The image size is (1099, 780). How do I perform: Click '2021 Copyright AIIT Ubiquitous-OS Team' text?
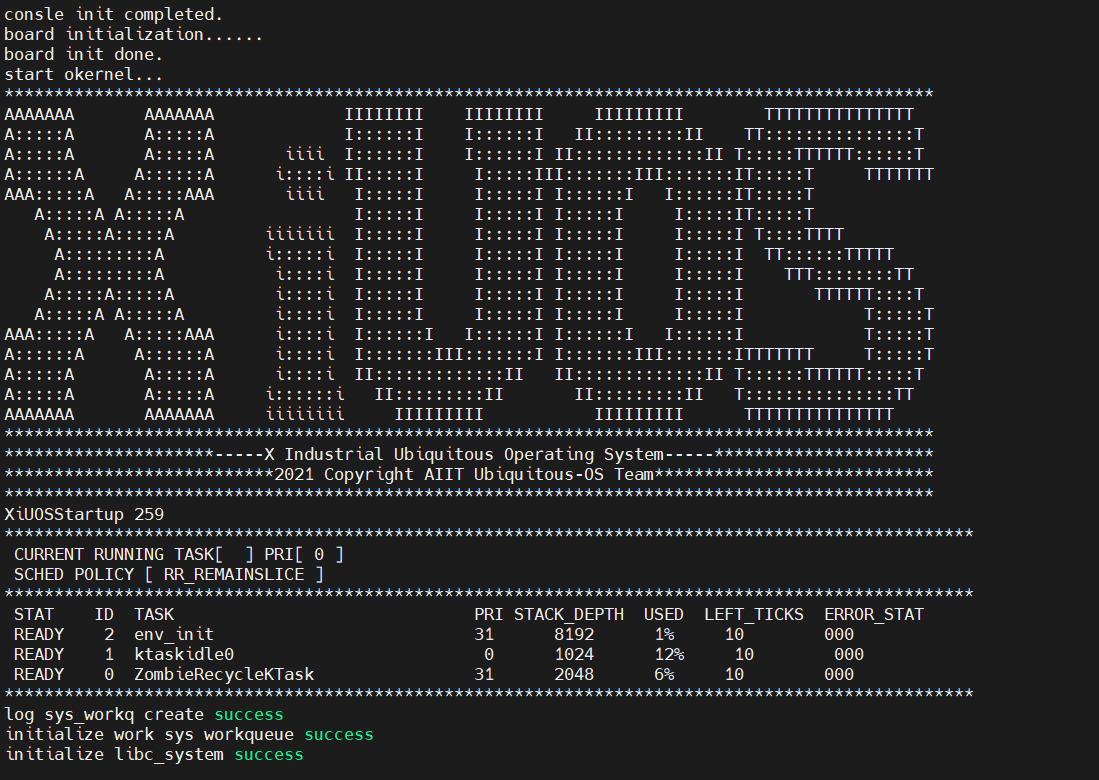click(x=464, y=474)
